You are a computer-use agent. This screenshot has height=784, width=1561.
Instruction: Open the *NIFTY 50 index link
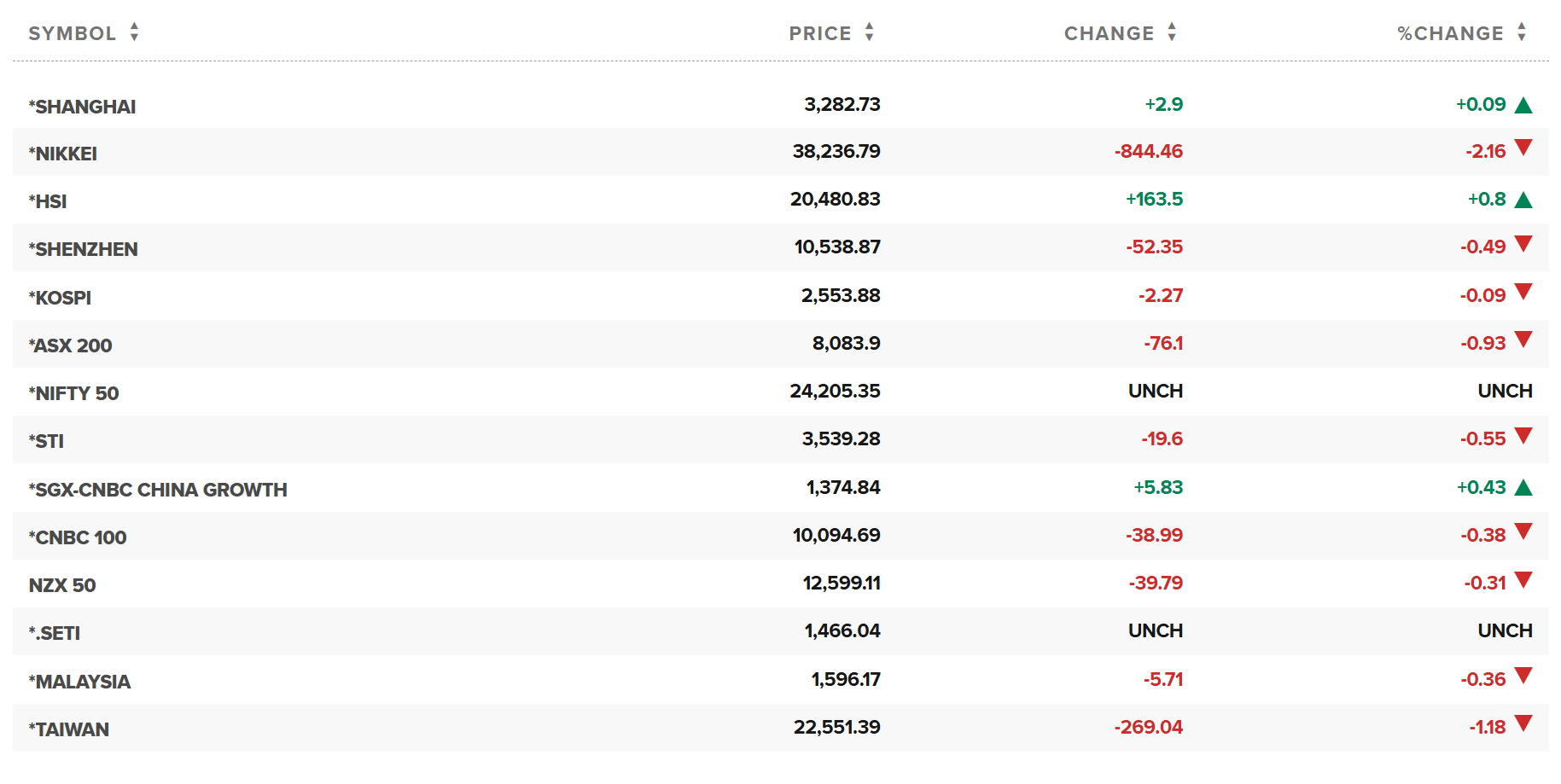[73, 393]
